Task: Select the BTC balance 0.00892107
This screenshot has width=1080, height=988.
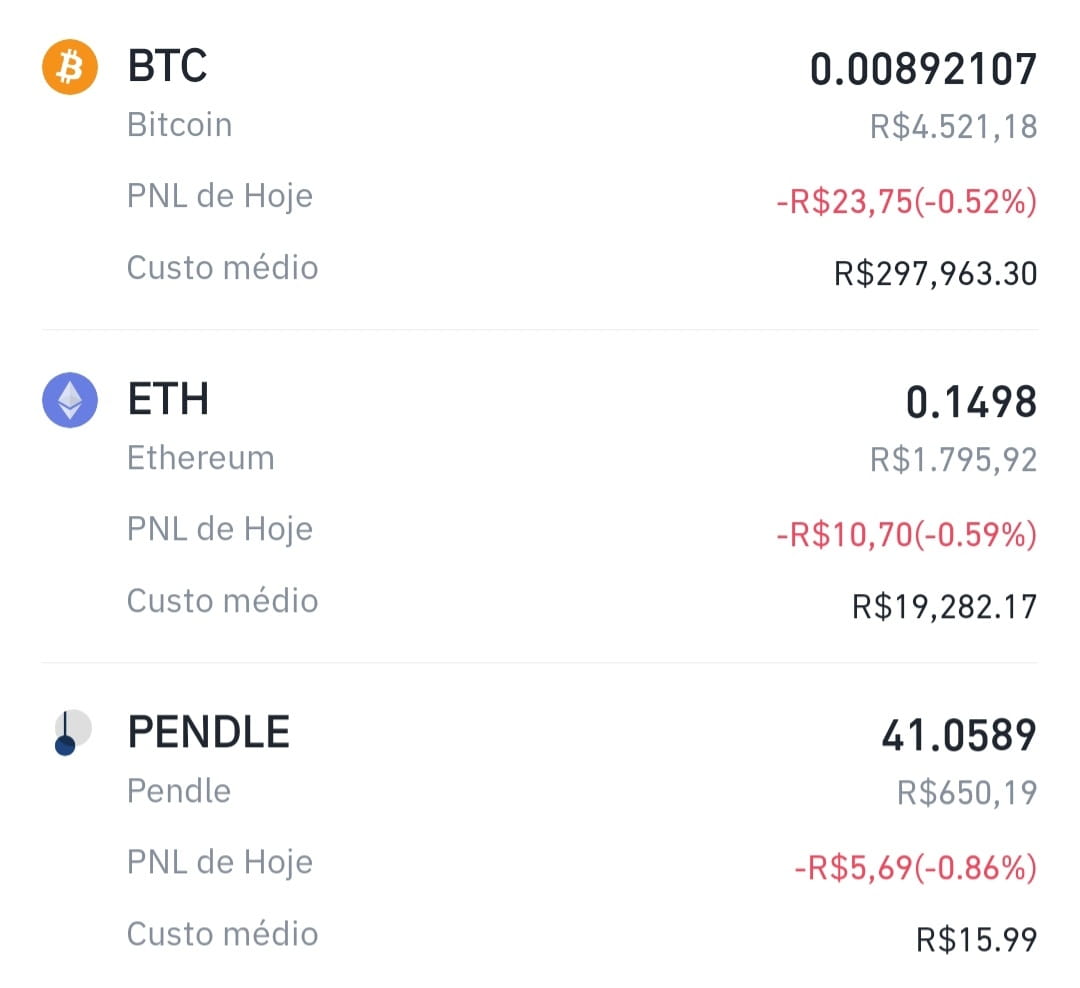Action: point(923,70)
